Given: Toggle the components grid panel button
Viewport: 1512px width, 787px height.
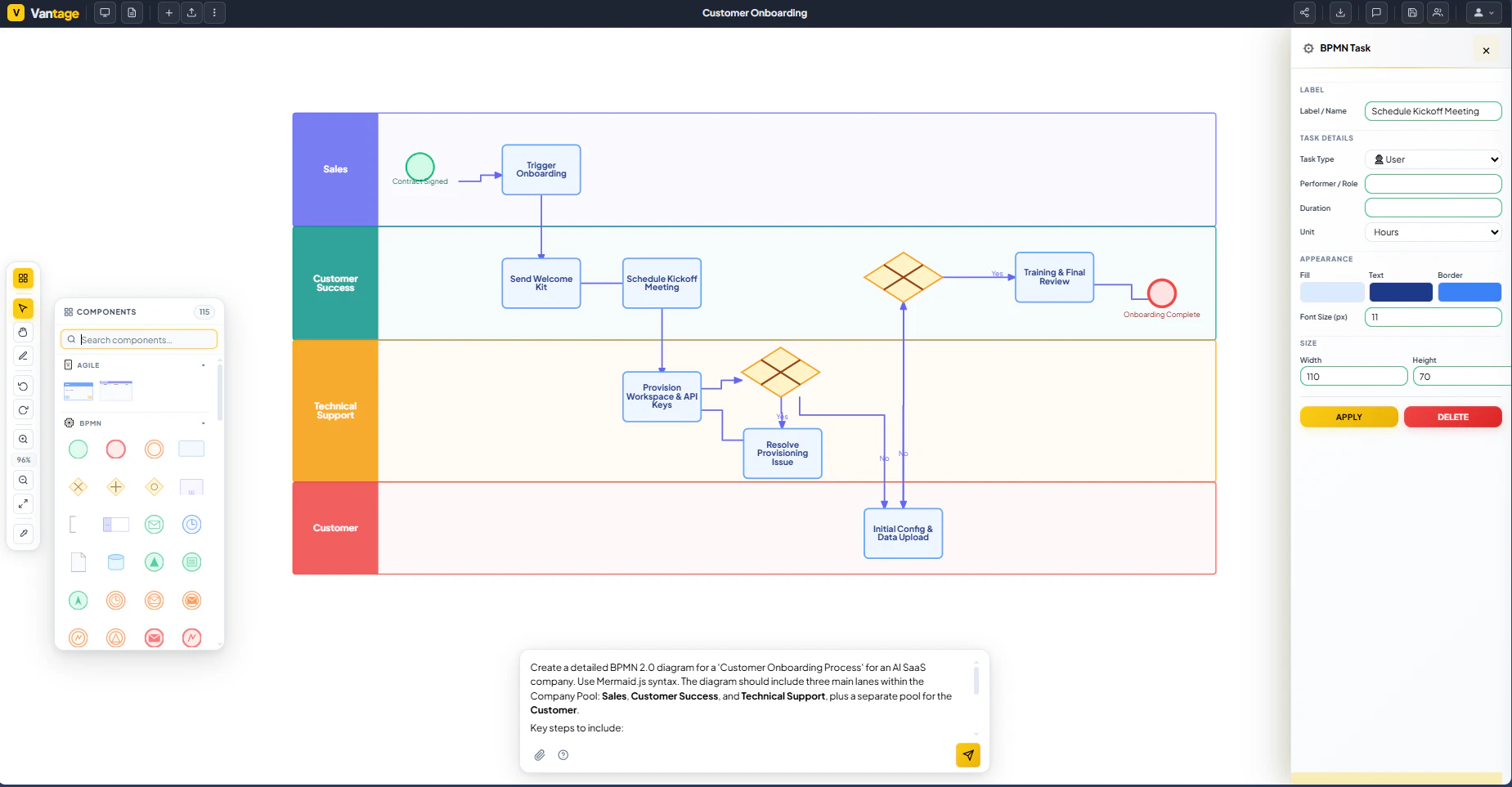Looking at the screenshot, I should (x=23, y=279).
